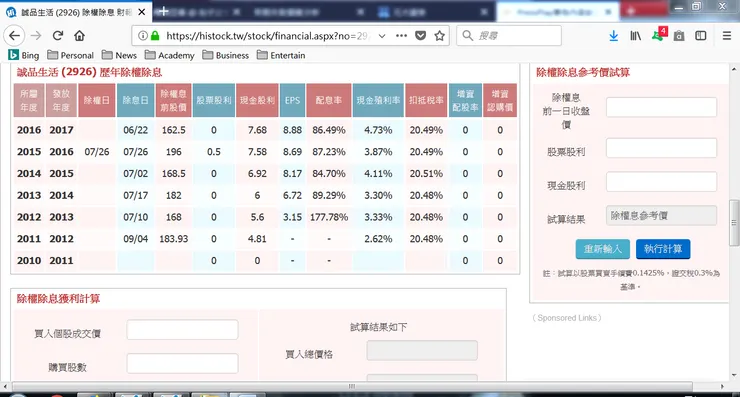Click the 177.78% payout ratio cell
Viewport: 740px width, 397px height.
click(x=329, y=217)
